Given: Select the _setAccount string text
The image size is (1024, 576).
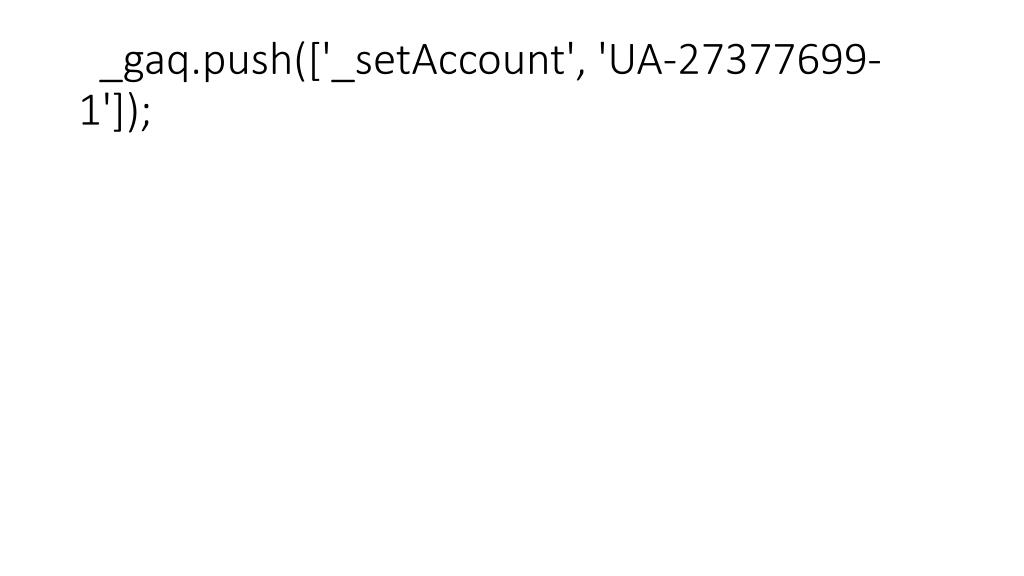Looking at the screenshot, I should coord(447,61).
